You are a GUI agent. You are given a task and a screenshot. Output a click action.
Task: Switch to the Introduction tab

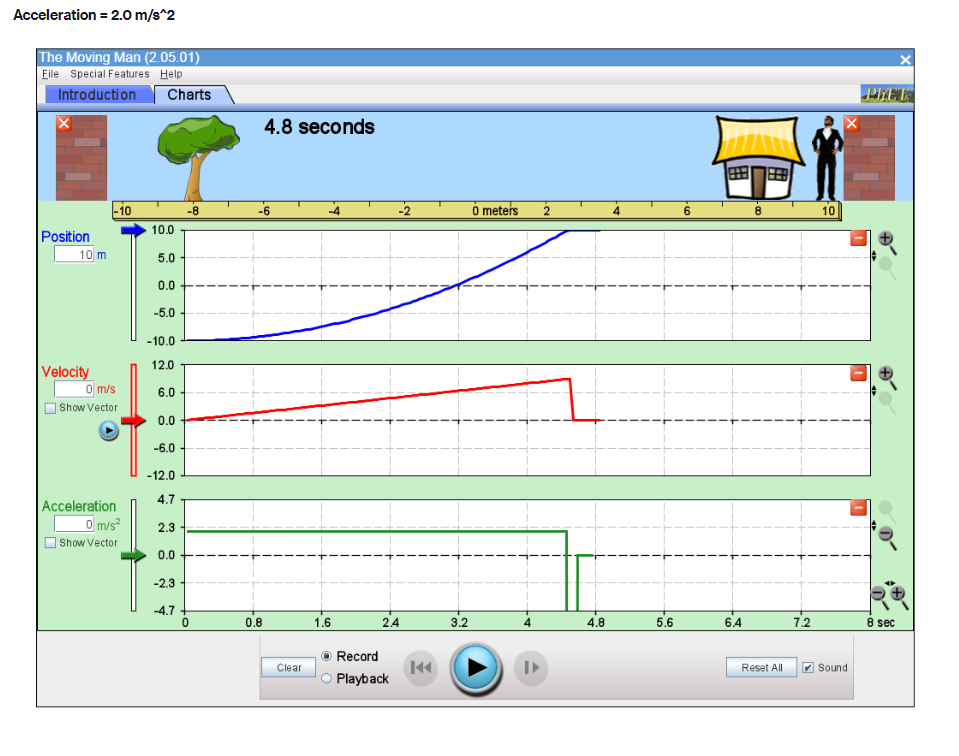tap(98, 94)
